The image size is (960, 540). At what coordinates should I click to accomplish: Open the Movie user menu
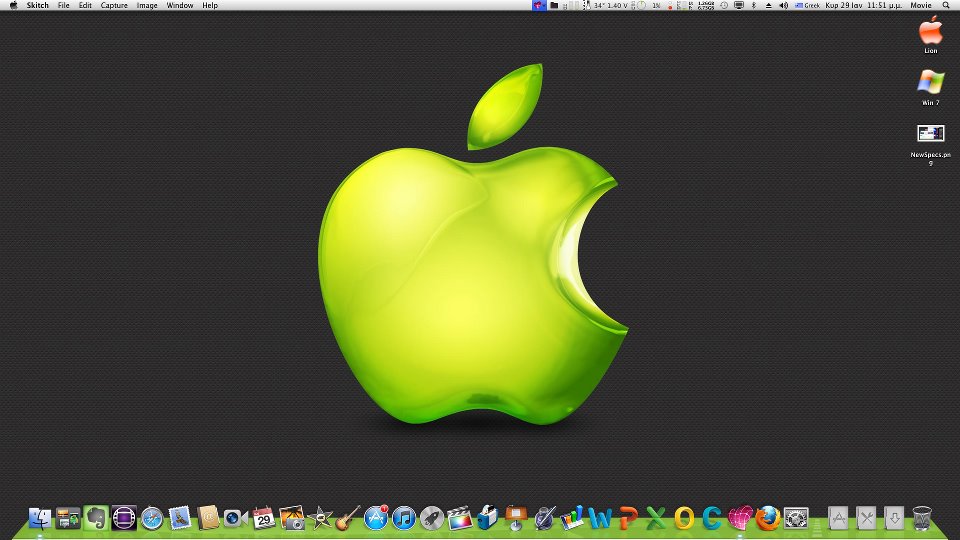[921, 5]
